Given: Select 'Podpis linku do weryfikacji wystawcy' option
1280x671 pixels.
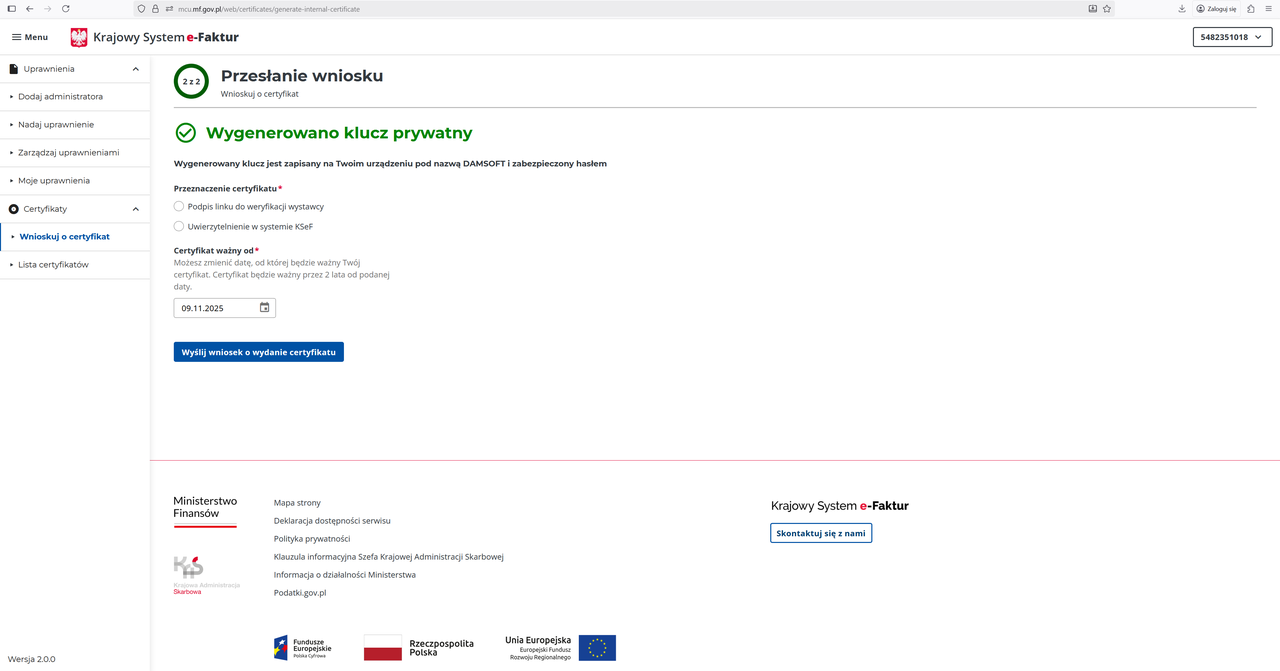Looking at the screenshot, I should 179,207.
